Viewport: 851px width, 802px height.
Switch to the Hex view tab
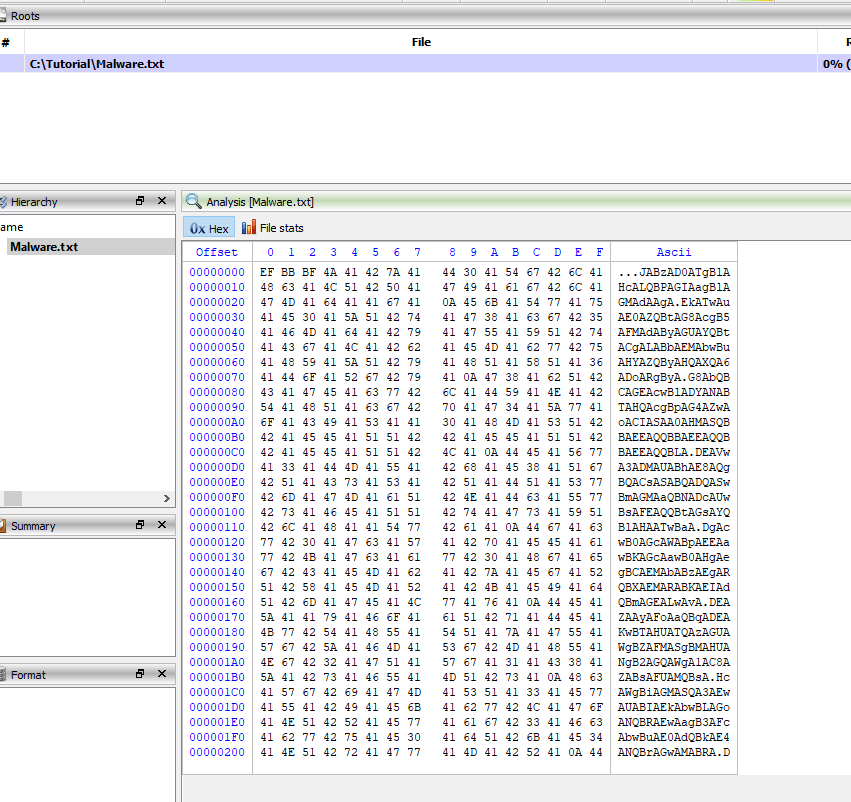(x=209, y=228)
